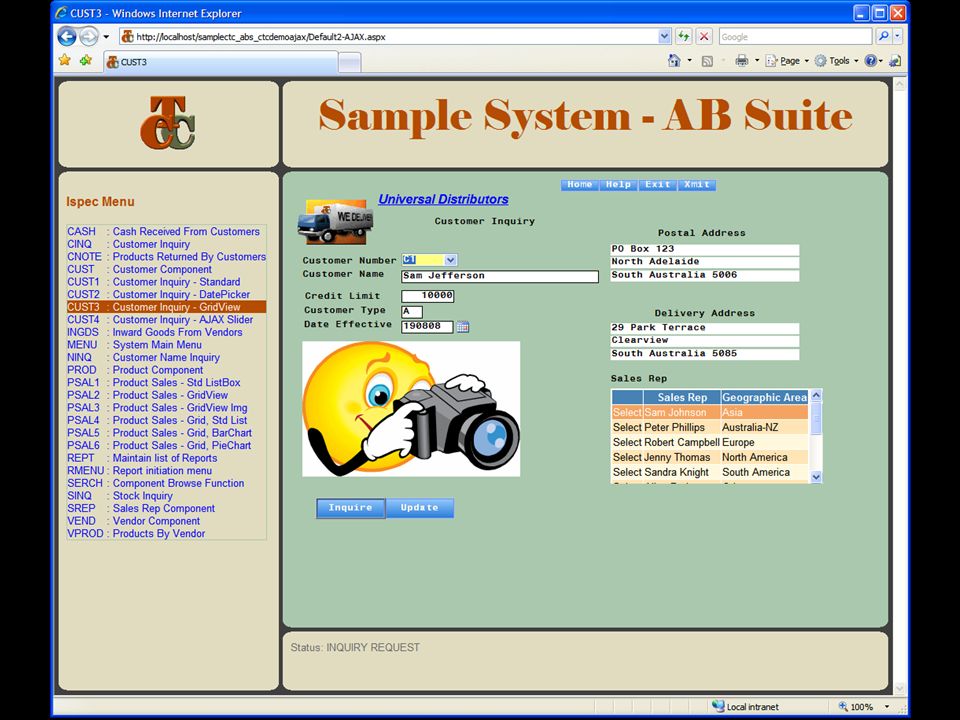Click the Feeds icon in the command bar
960x720 pixels.
[707, 61]
